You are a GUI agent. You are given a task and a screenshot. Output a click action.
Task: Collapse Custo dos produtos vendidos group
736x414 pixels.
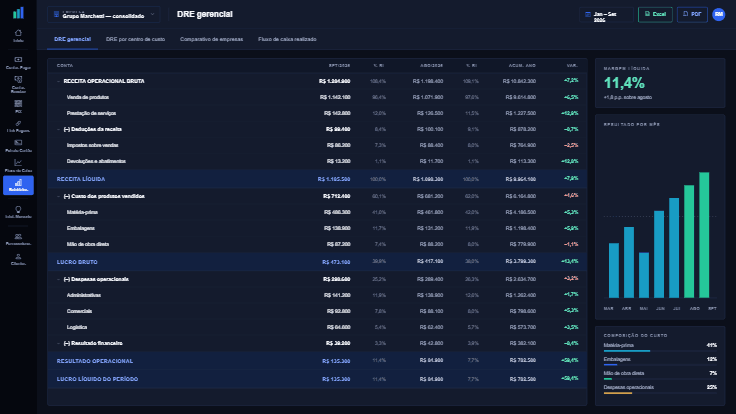pyautogui.click(x=58, y=196)
